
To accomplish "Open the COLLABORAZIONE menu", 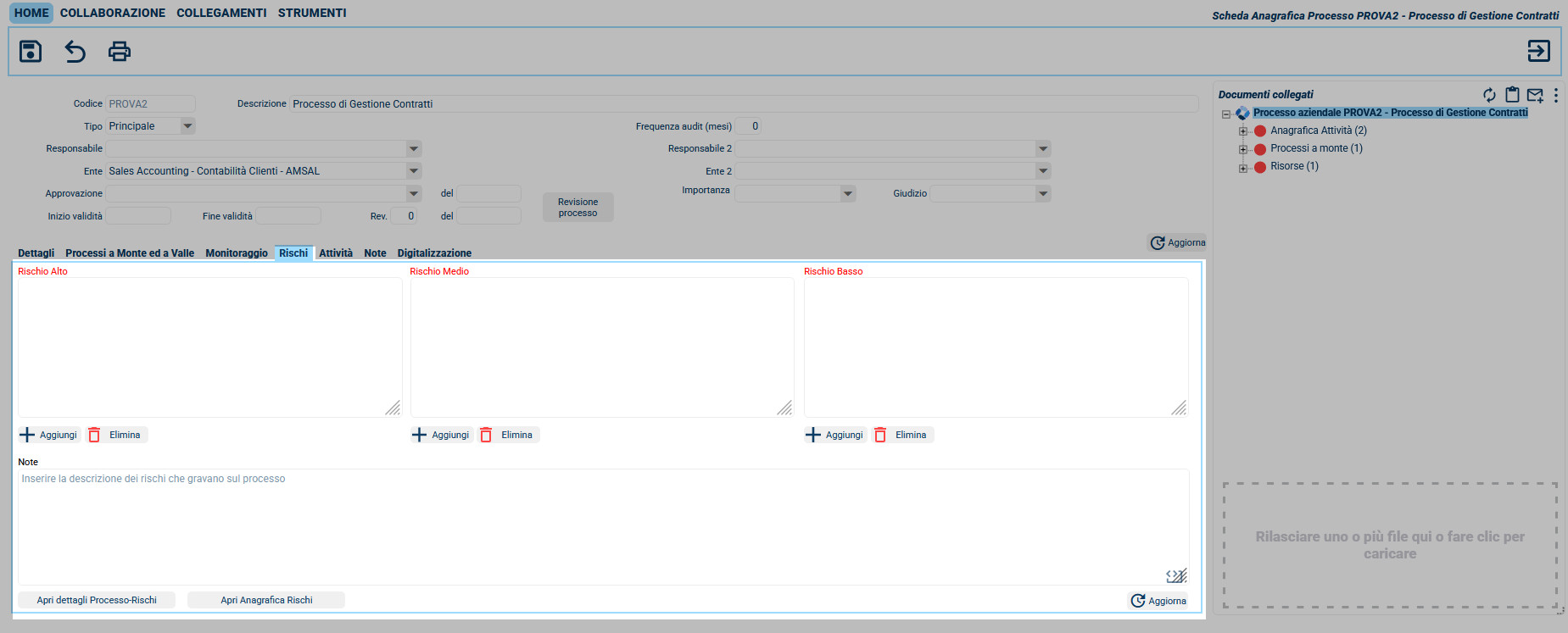I will [x=113, y=13].
